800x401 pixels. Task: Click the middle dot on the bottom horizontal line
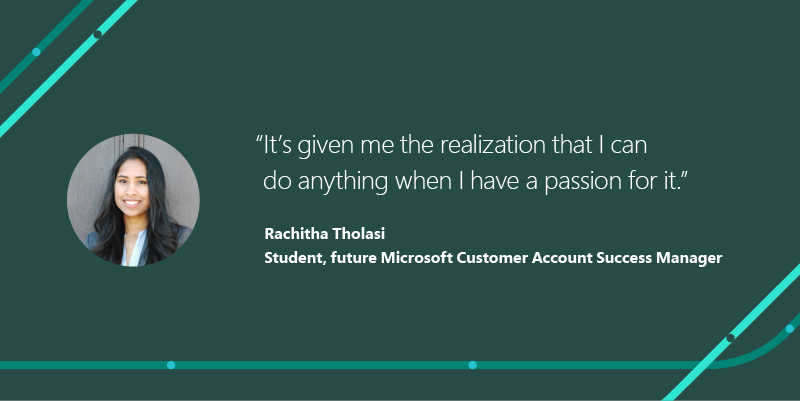point(472,365)
